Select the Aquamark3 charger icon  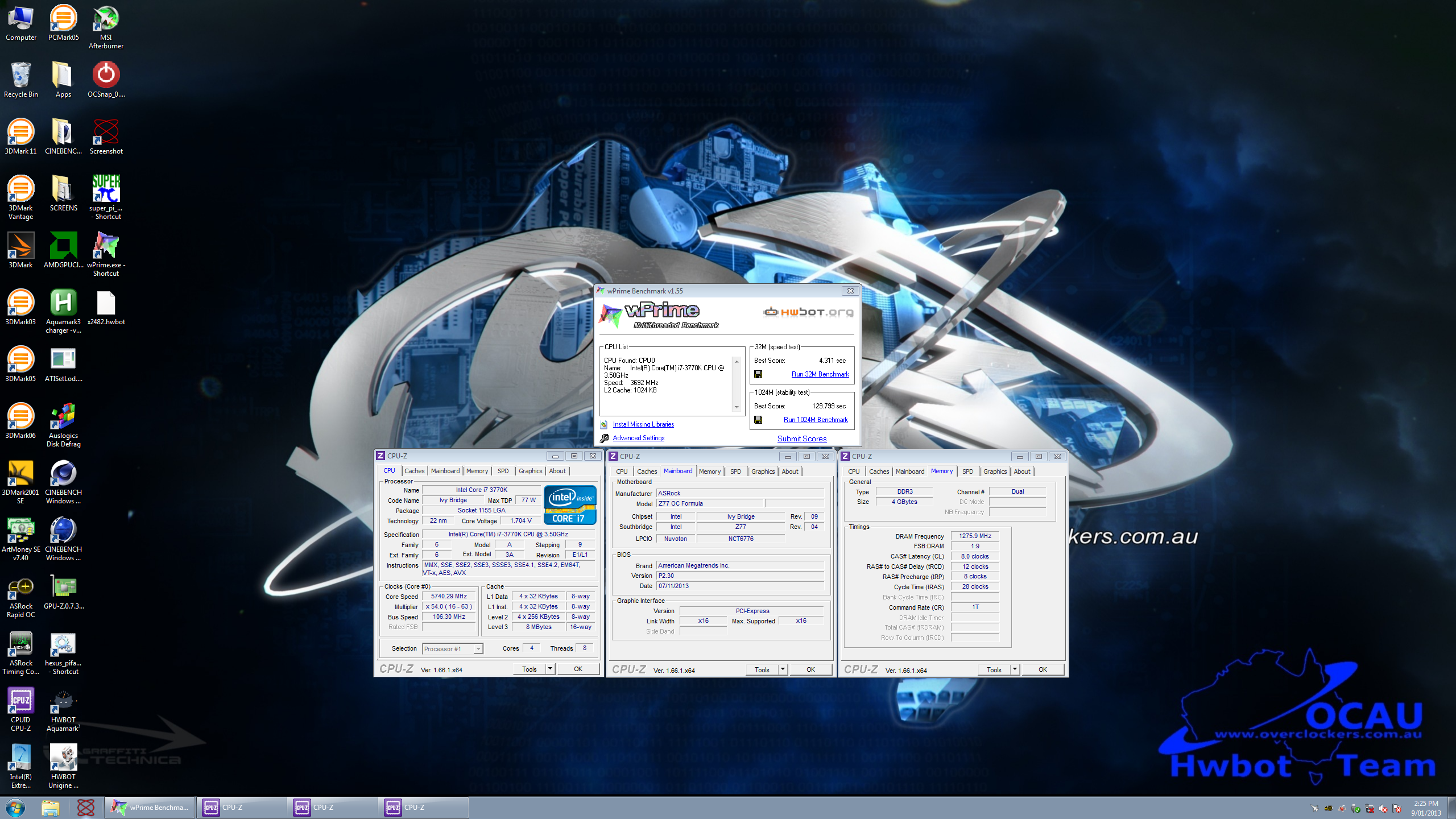click(x=63, y=312)
